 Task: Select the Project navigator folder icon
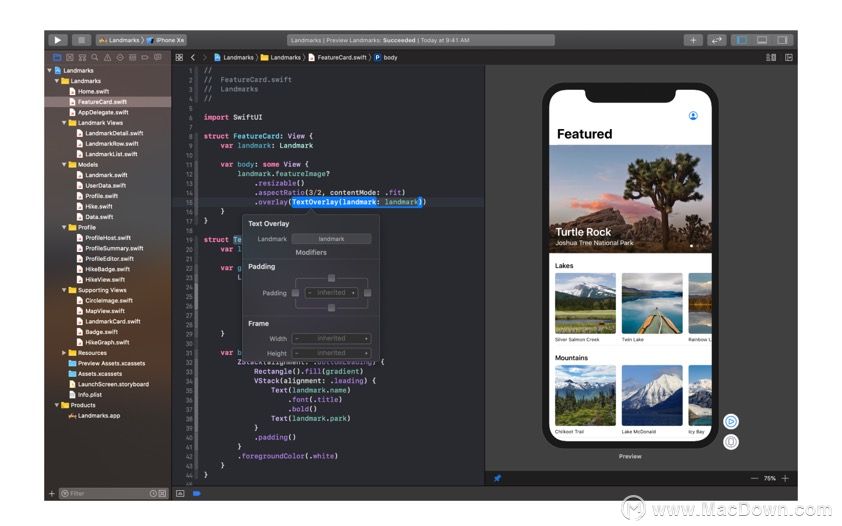tap(57, 57)
